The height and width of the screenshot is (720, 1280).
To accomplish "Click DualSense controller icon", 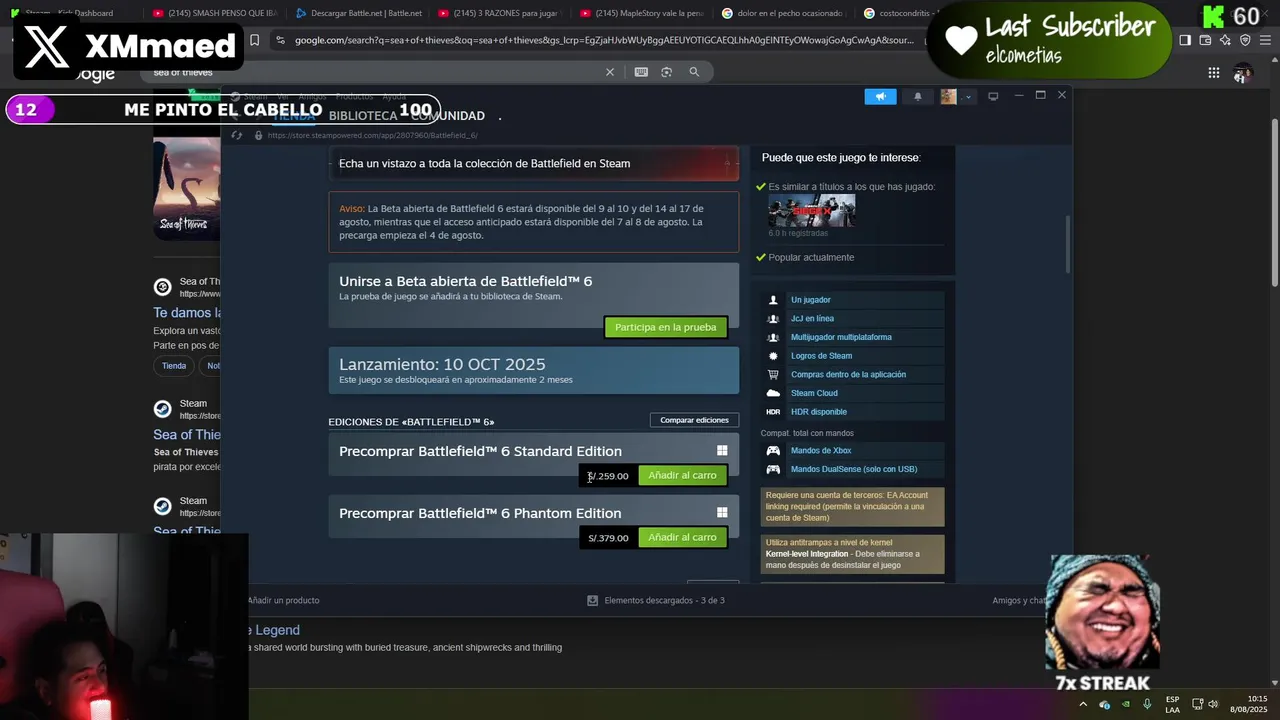I will (x=773, y=469).
